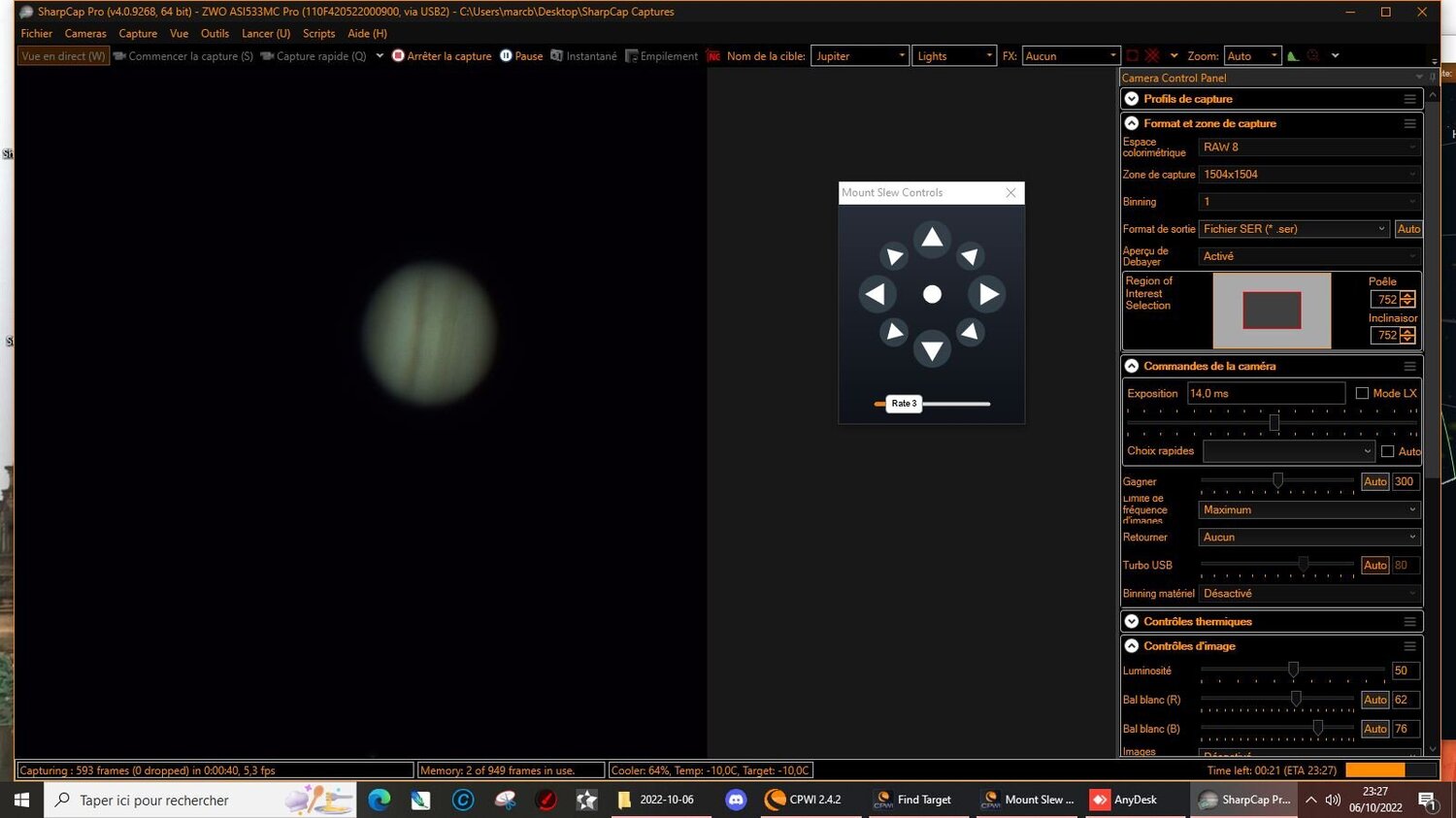The width and height of the screenshot is (1456, 818).
Task: Select the slew-up arrow in Mount Slew Controls
Action: (x=931, y=238)
